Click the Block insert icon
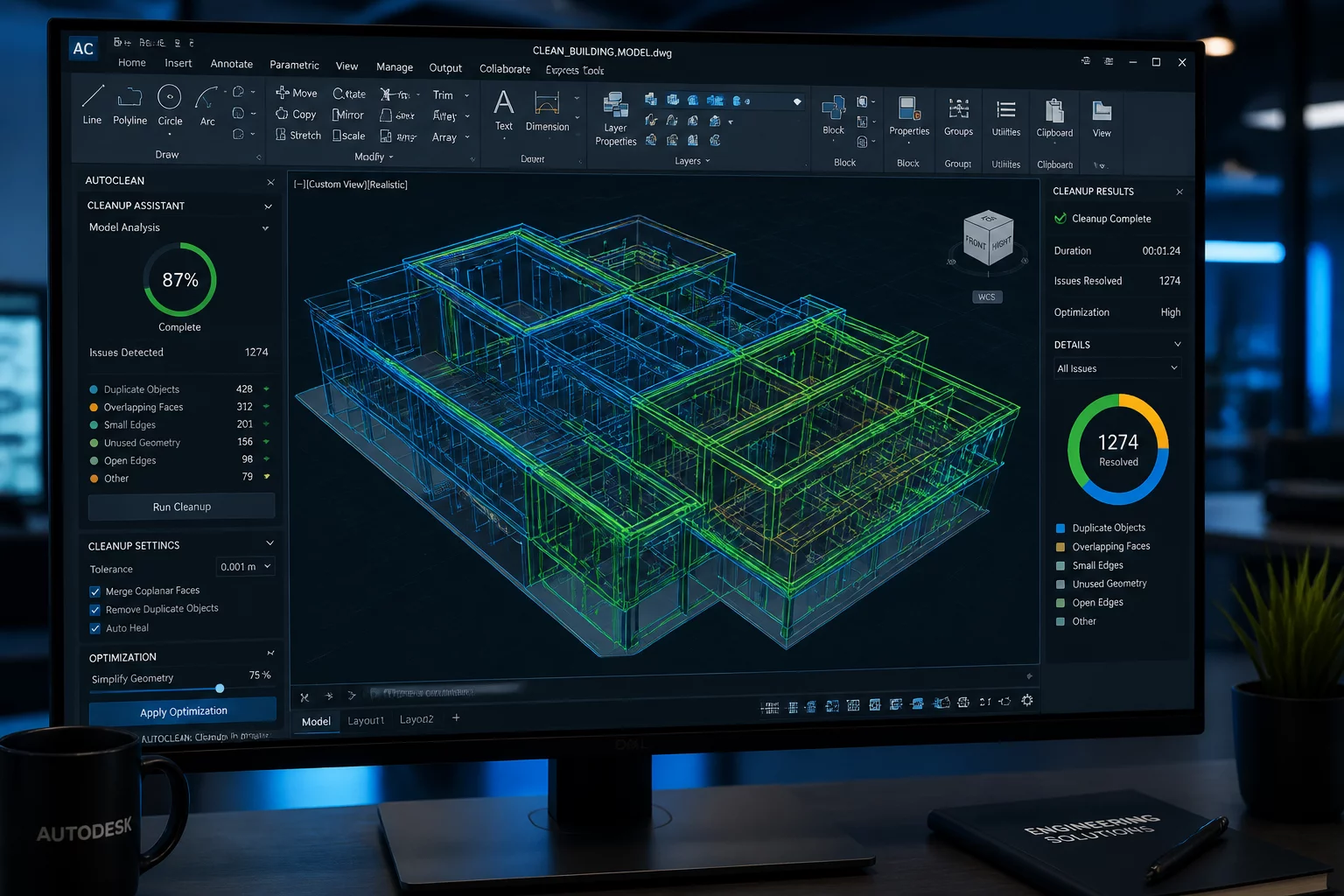This screenshot has width=1344, height=896. (833, 115)
